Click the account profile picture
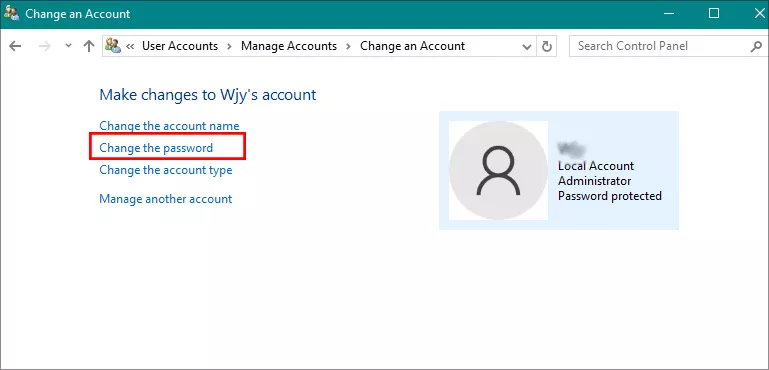769x370 pixels. pos(498,170)
